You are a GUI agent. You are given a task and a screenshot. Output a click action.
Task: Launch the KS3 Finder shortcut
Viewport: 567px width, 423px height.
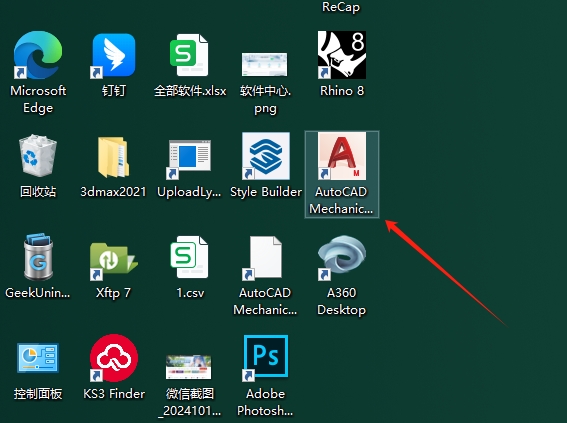[114, 358]
